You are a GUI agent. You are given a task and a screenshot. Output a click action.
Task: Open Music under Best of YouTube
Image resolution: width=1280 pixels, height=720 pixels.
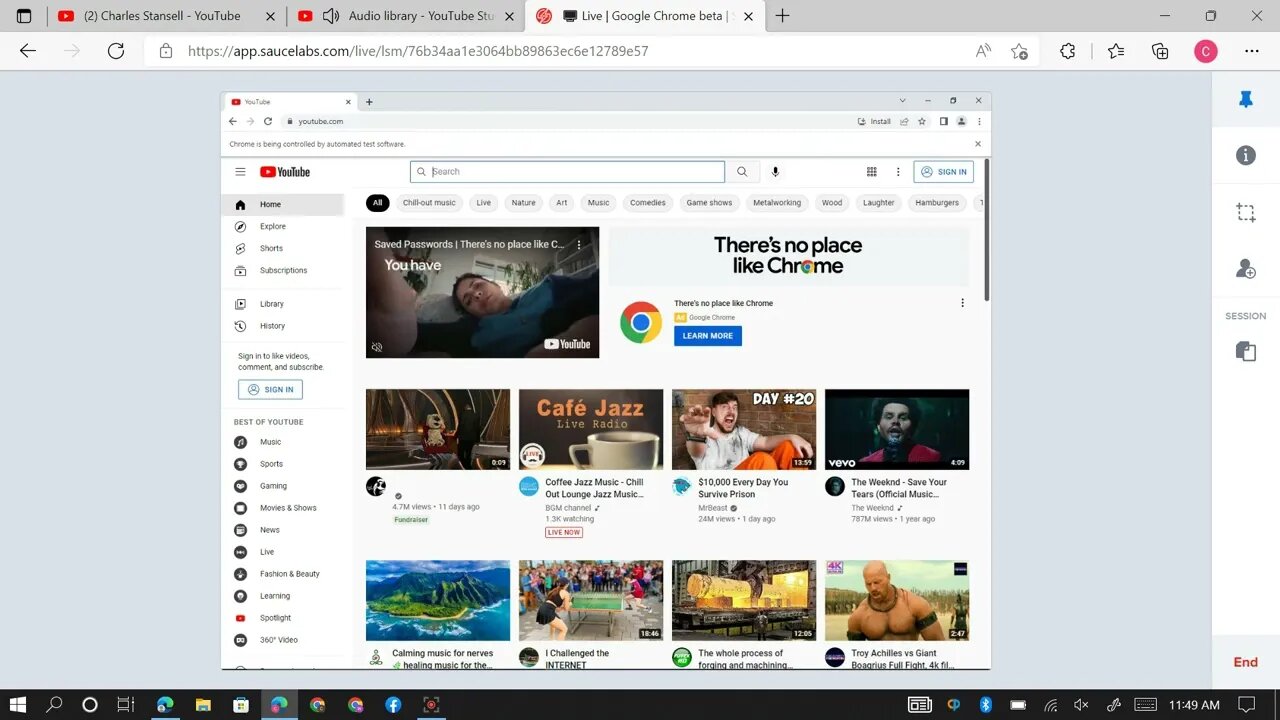[284, 442]
